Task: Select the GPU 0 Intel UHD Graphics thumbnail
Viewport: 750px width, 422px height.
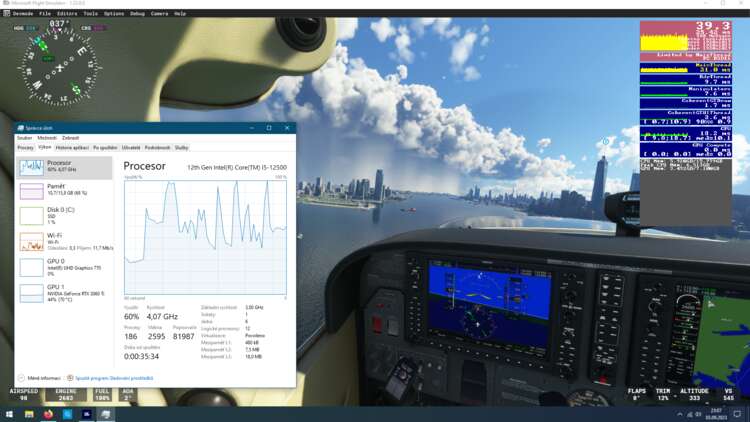Action: 32,267
